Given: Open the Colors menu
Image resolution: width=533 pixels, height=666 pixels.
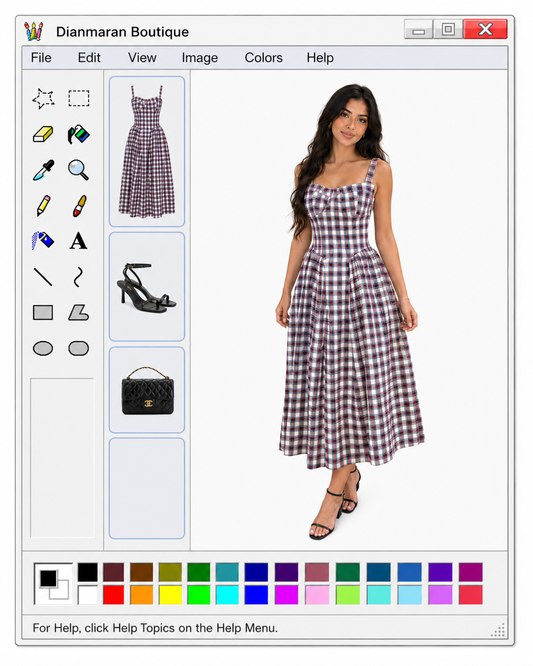Looking at the screenshot, I should [263, 58].
